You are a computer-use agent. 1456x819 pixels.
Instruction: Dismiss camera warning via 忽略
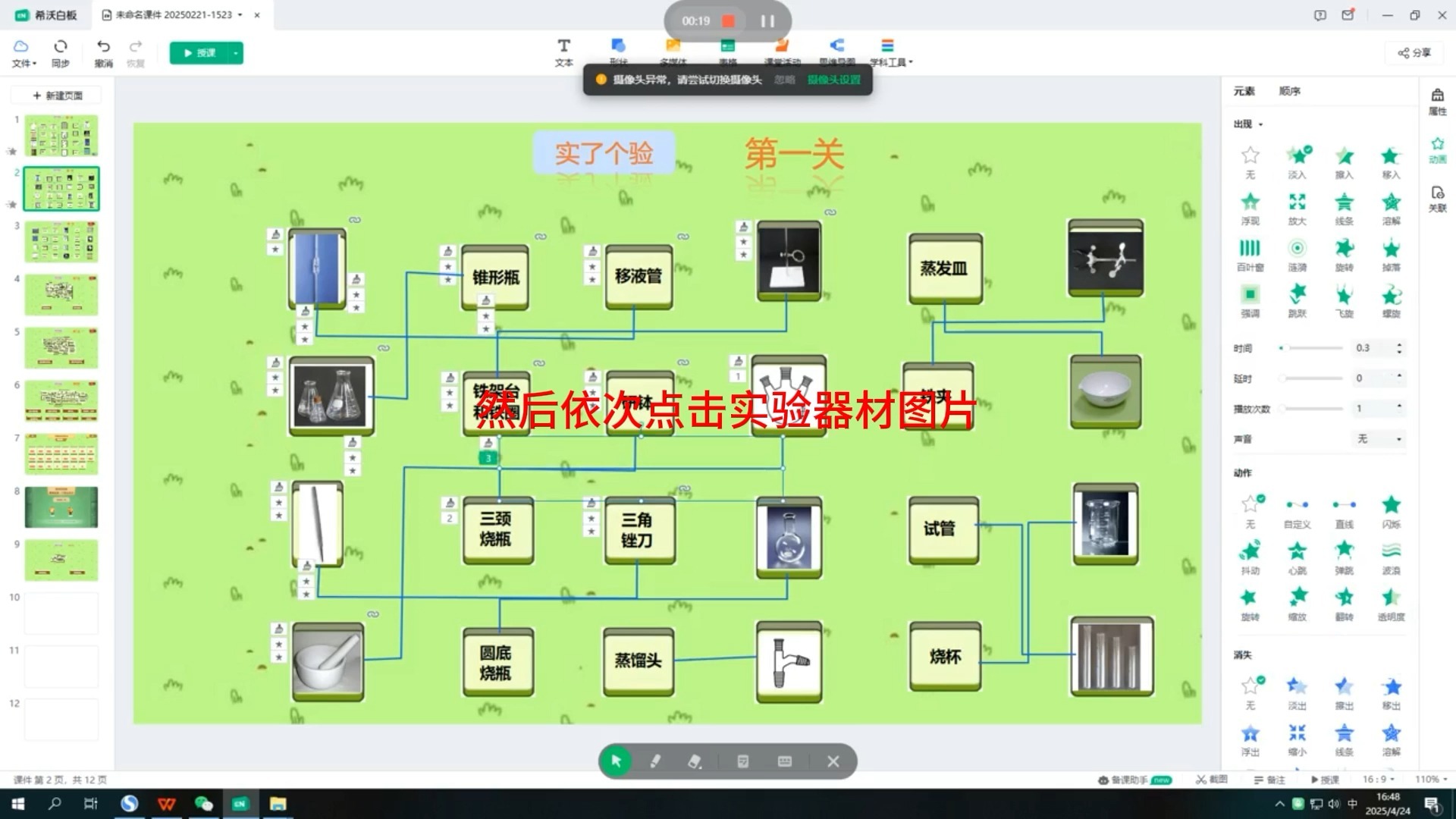pyautogui.click(x=784, y=80)
